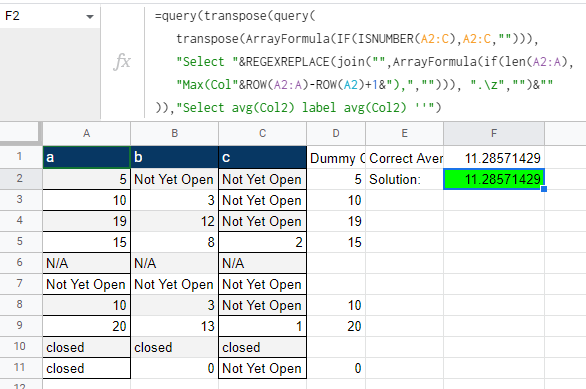The width and height of the screenshot is (586, 389).
Task: Select column E header
Action: coord(404,133)
